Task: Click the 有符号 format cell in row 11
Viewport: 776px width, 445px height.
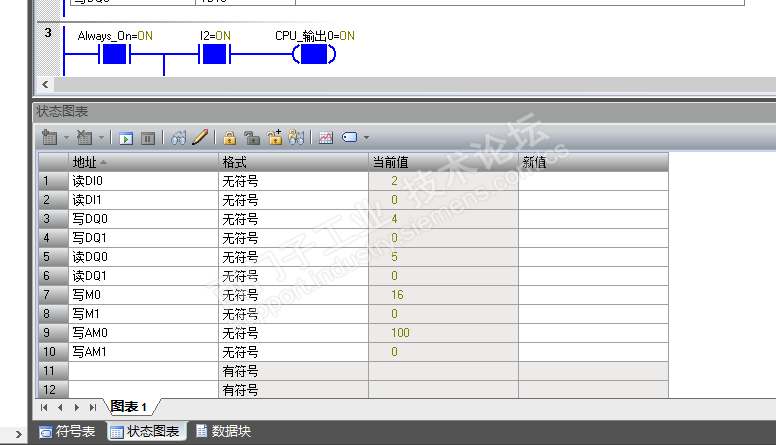Action: coord(293,371)
